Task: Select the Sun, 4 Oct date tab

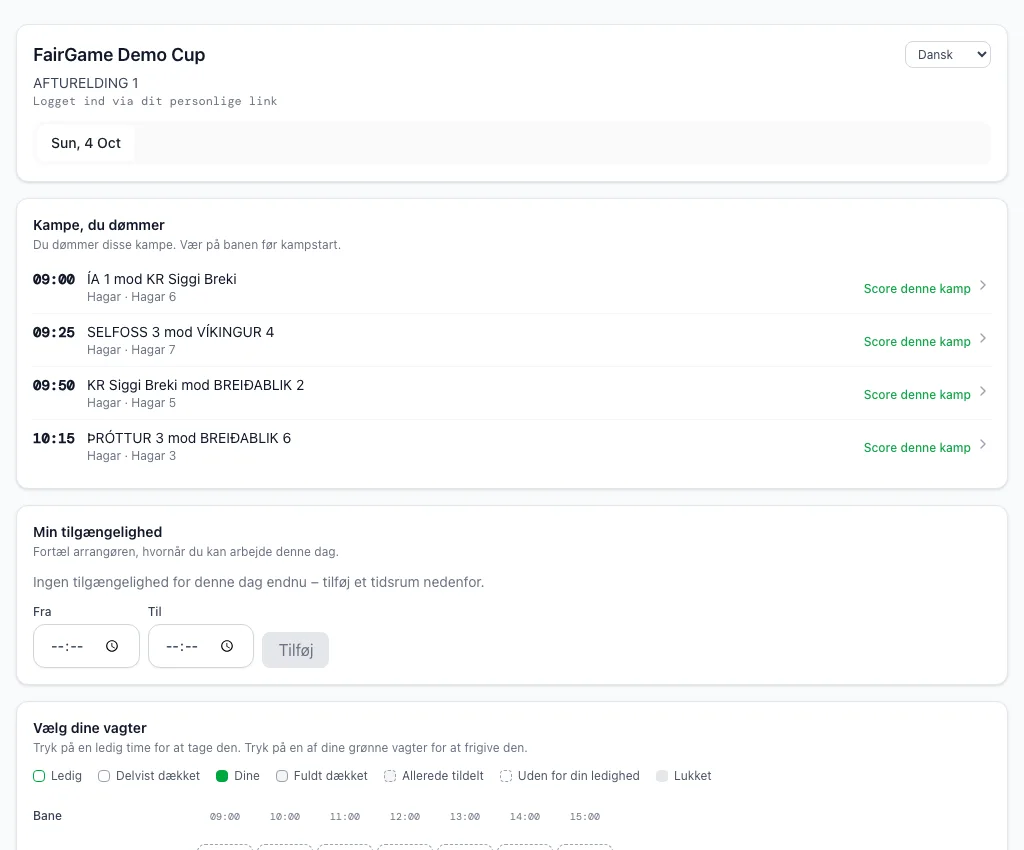Action: click(x=86, y=143)
